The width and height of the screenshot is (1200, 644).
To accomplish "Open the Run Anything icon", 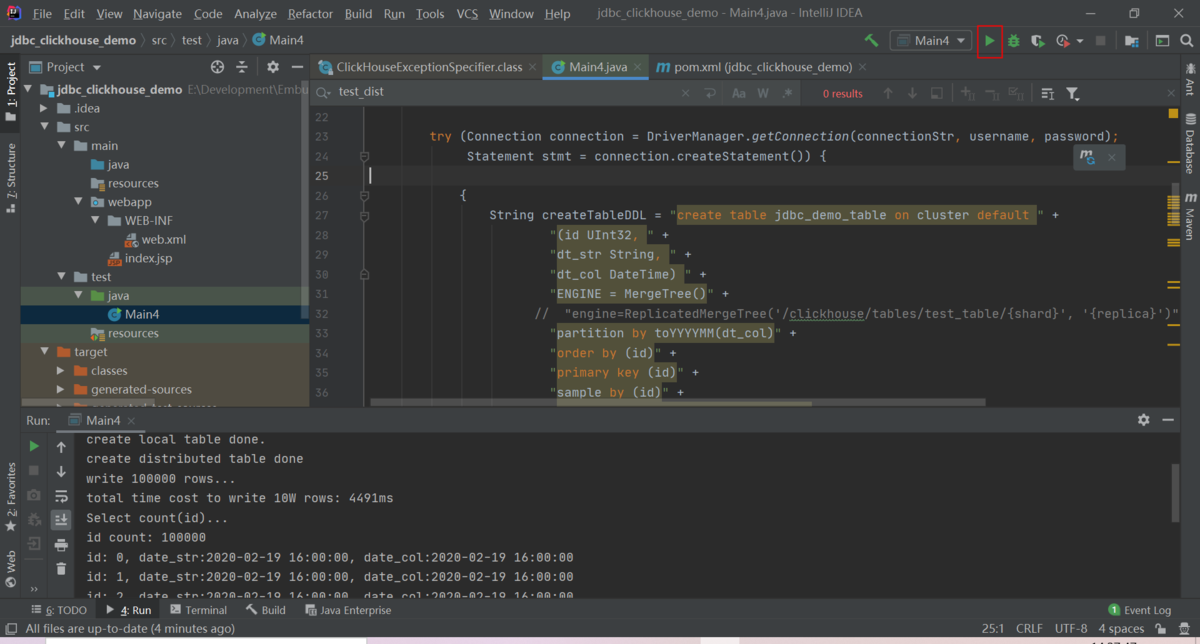I will coord(1162,41).
